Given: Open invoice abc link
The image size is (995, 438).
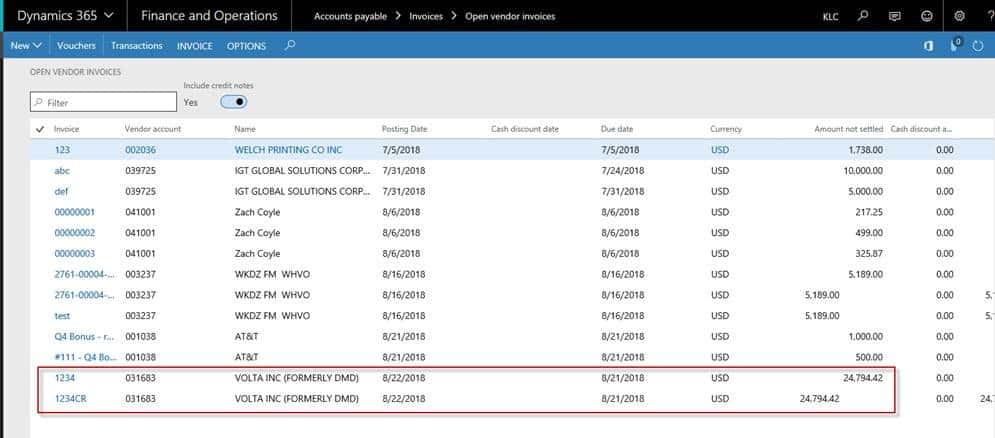Looking at the screenshot, I should pyautogui.click(x=62, y=171).
